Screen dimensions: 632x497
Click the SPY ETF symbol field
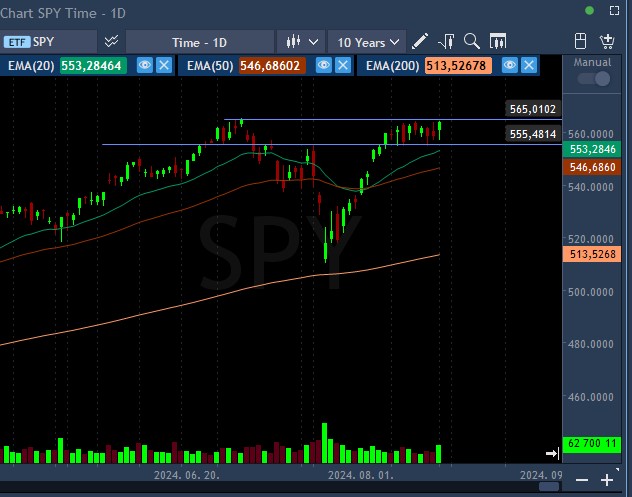(x=48, y=42)
